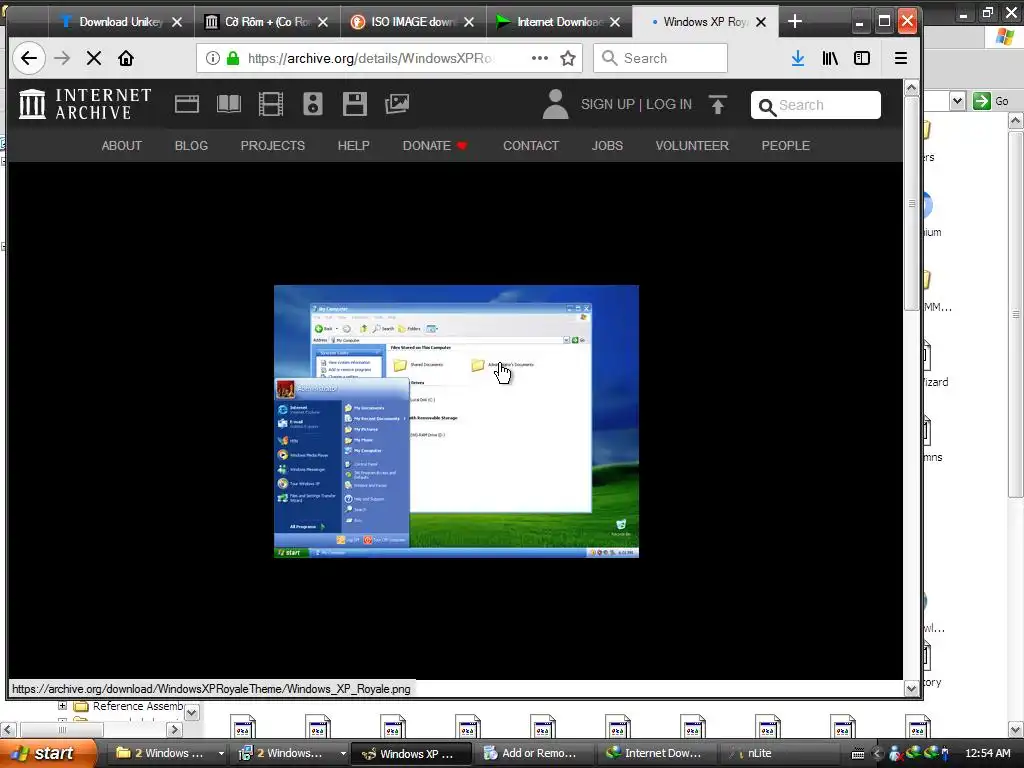Click the Windows XP Royale screenshot image
The width and height of the screenshot is (1024, 768).
point(456,421)
